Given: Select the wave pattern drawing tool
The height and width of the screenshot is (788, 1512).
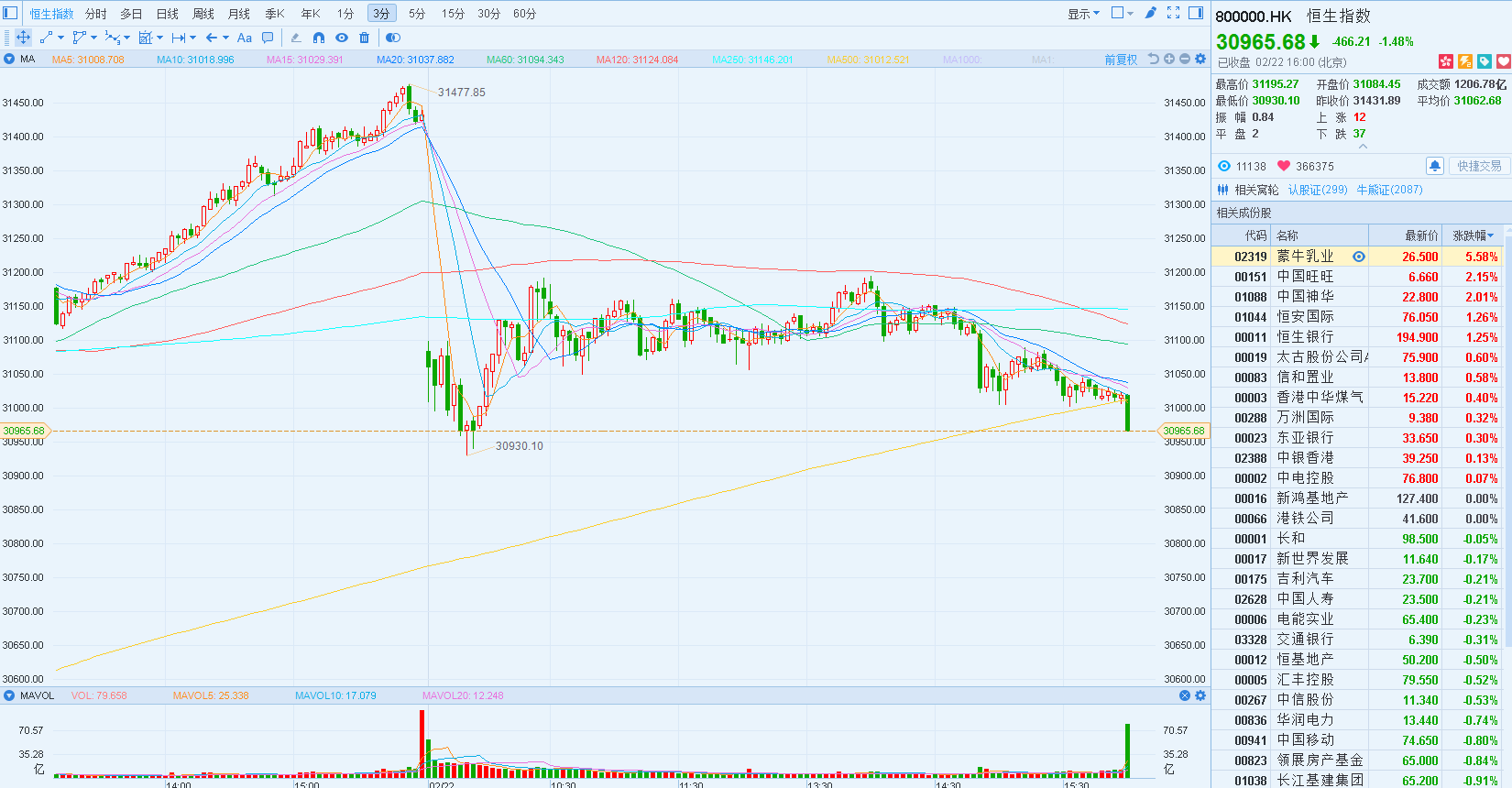Looking at the screenshot, I should (112, 38).
